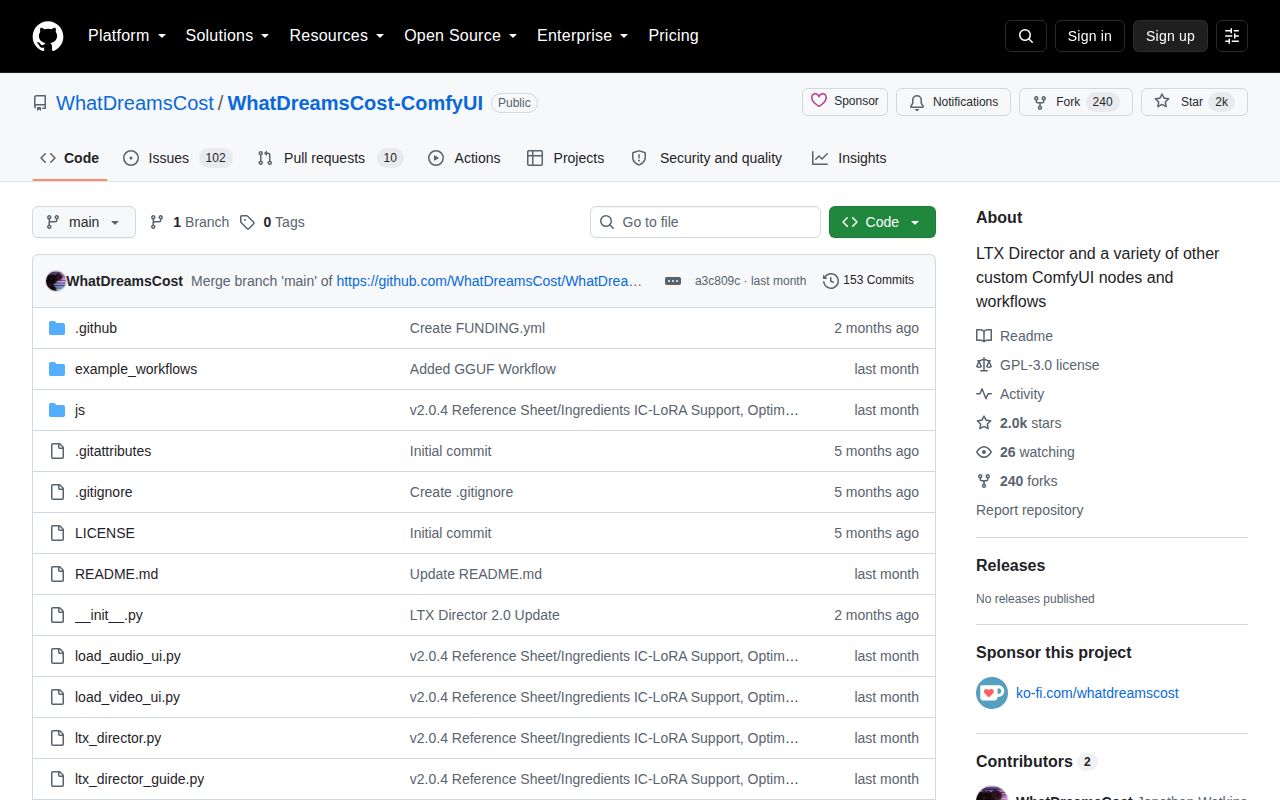Click Report repository

point(1030,510)
